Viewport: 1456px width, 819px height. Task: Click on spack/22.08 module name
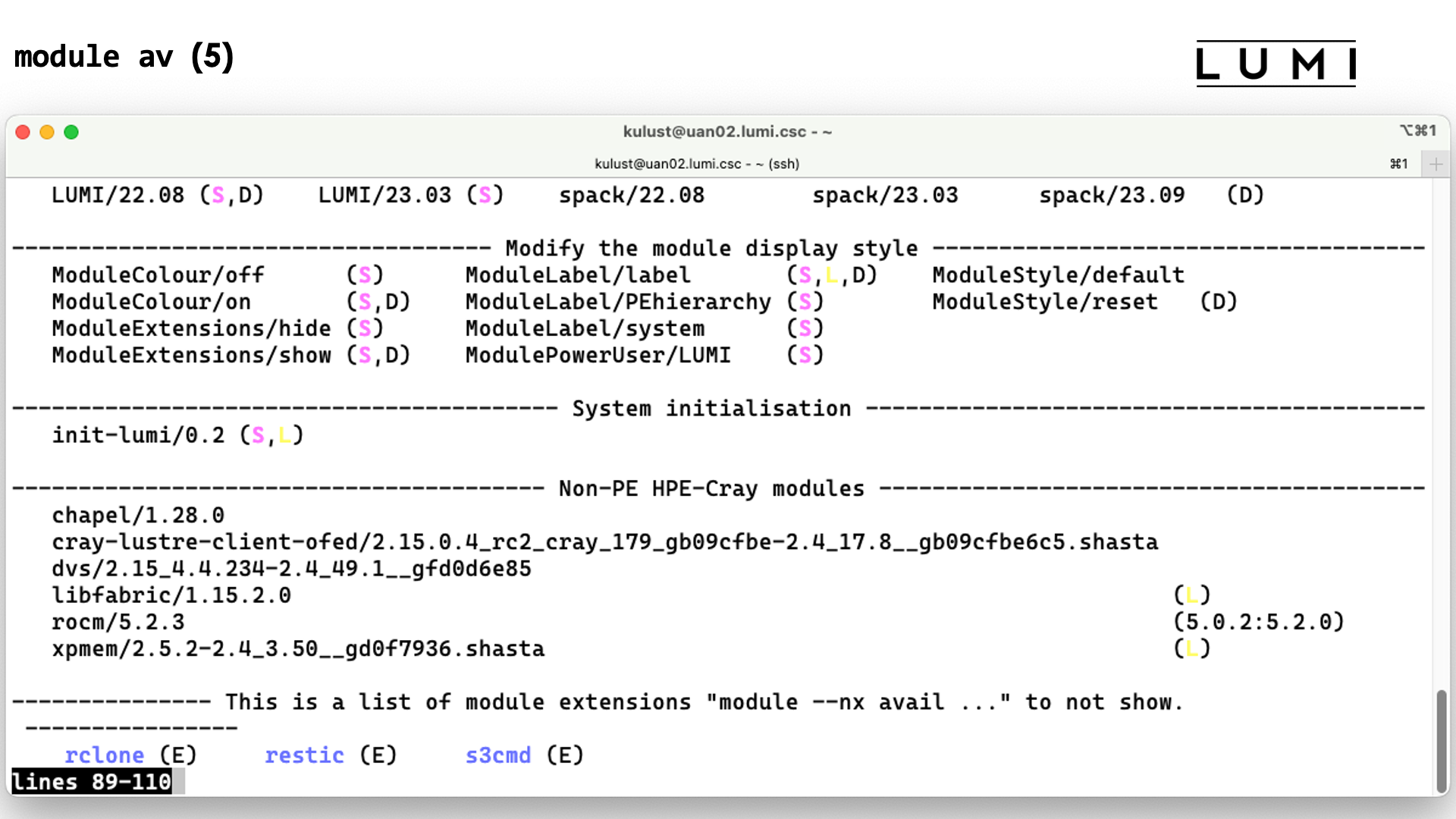point(632,195)
